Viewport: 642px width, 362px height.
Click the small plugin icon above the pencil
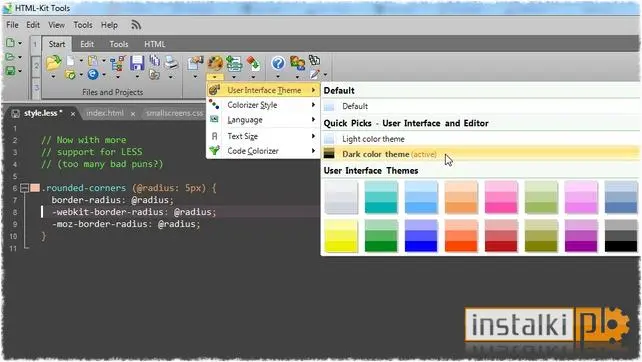coord(314,60)
